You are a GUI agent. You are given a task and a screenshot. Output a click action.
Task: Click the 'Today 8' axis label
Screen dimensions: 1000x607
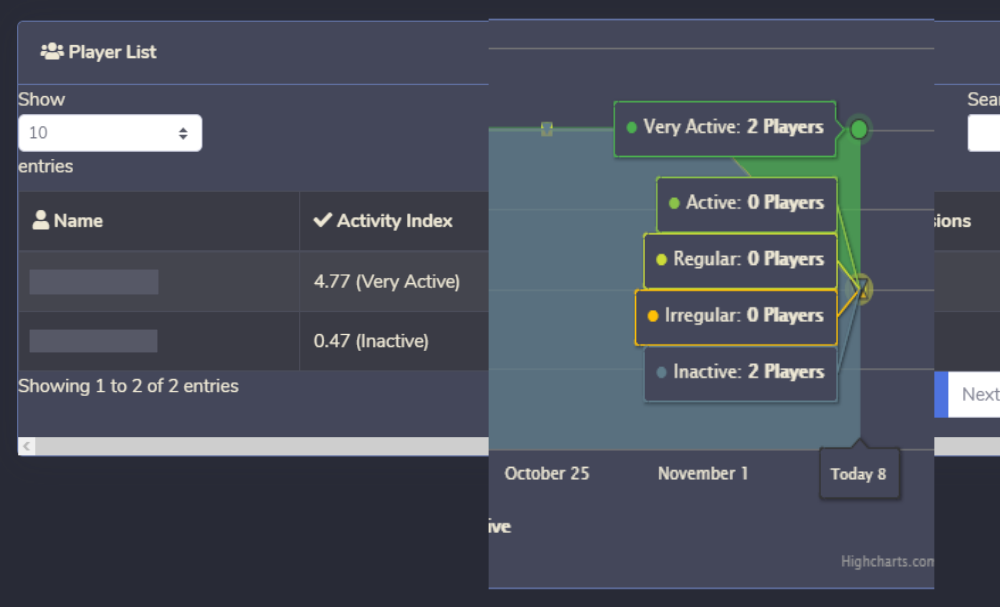click(x=859, y=473)
